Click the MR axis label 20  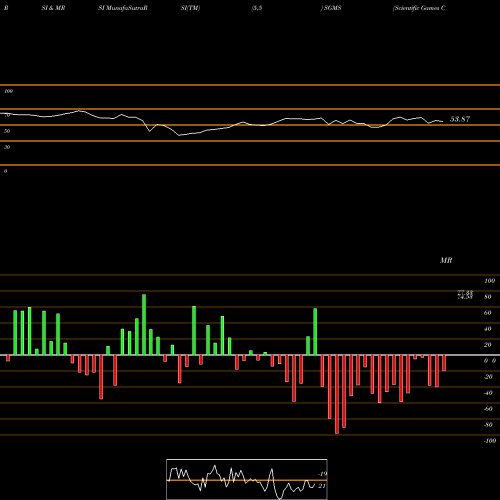488,345
